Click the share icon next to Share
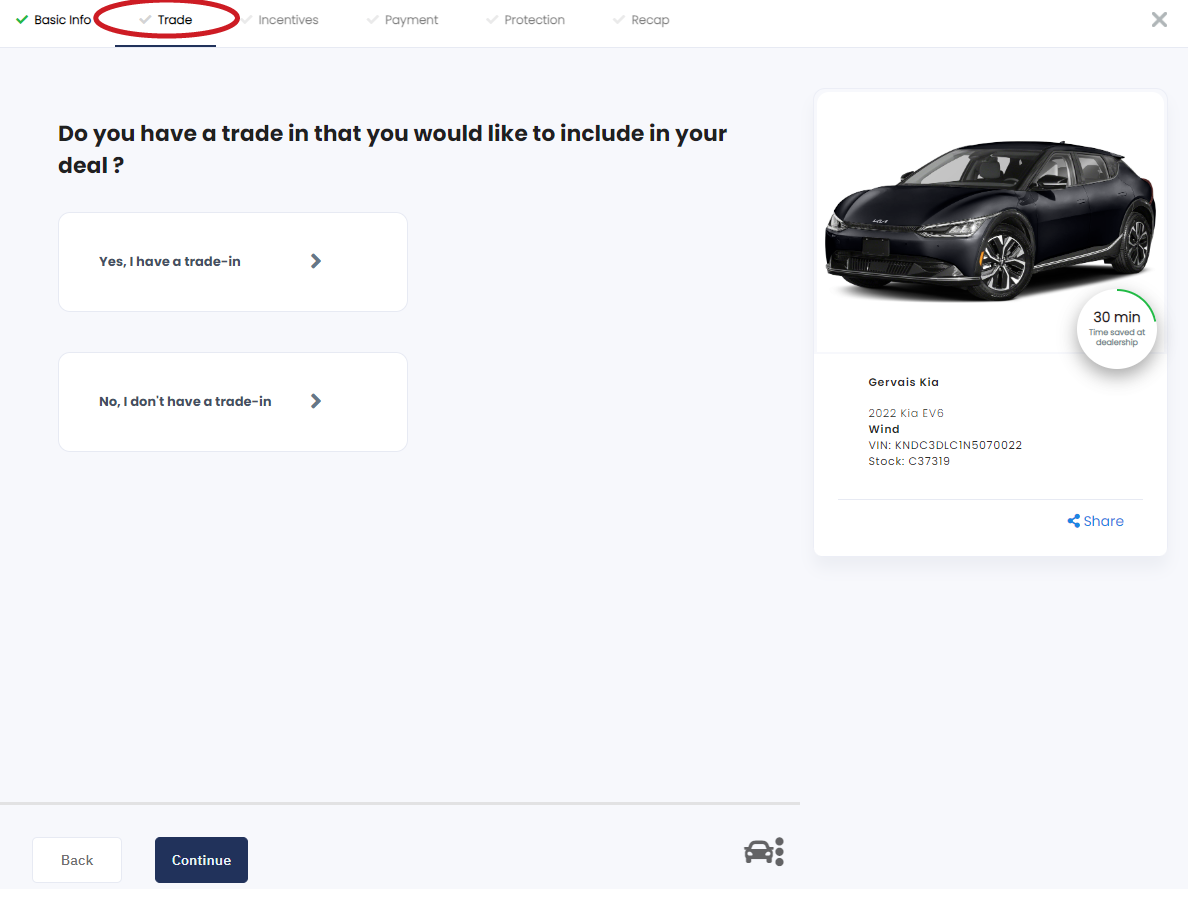Screen dimensions: 1188x900 [x=1073, y=521]
